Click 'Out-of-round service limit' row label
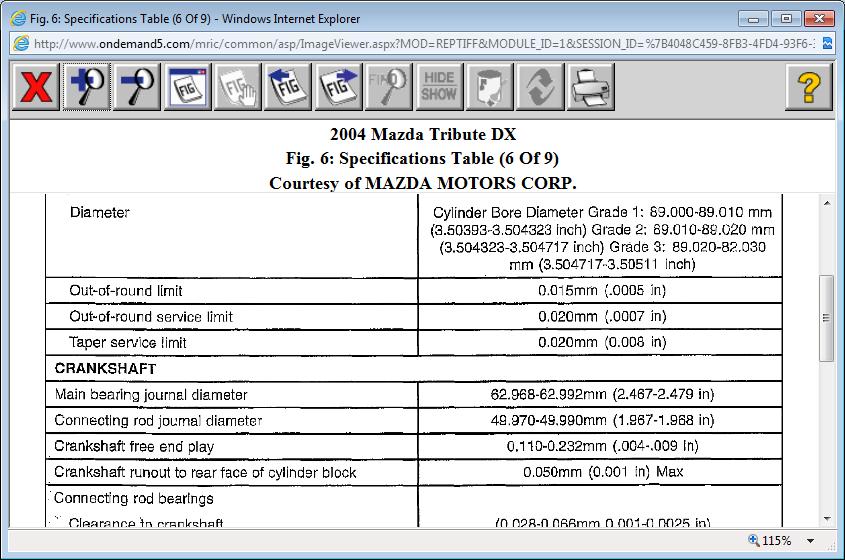Image resolution: width=845 pixels, height=560 pixels. coord(151,317)
